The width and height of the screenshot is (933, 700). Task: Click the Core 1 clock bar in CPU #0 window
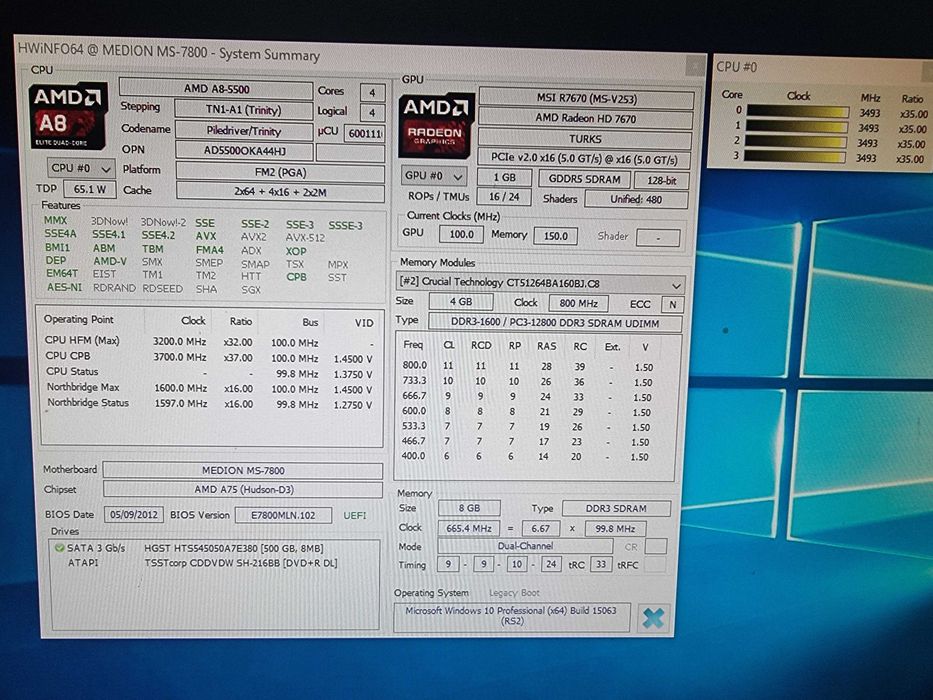coord(797,126)
